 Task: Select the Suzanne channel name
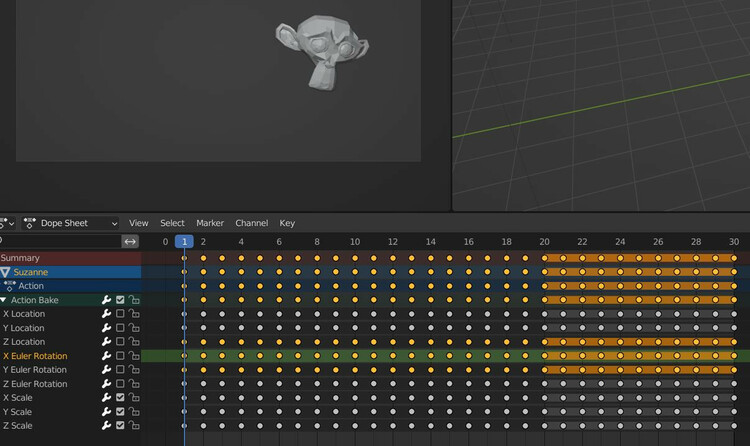31,272
